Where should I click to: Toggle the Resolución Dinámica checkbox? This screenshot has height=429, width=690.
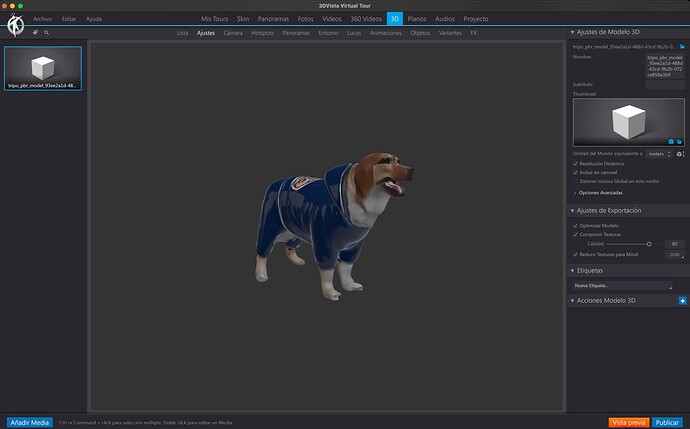(575, 163)
